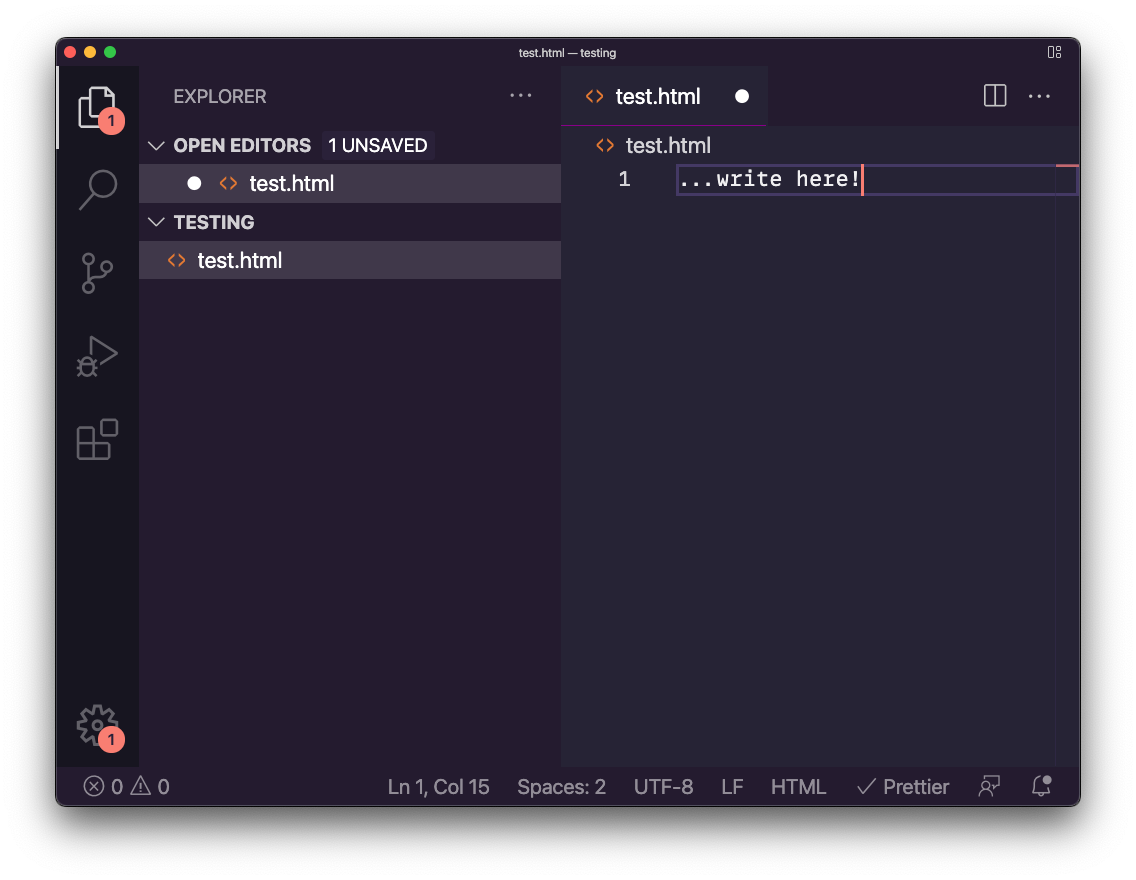Open the Search view icon
Screen dimensions: 1136x880
97,189
